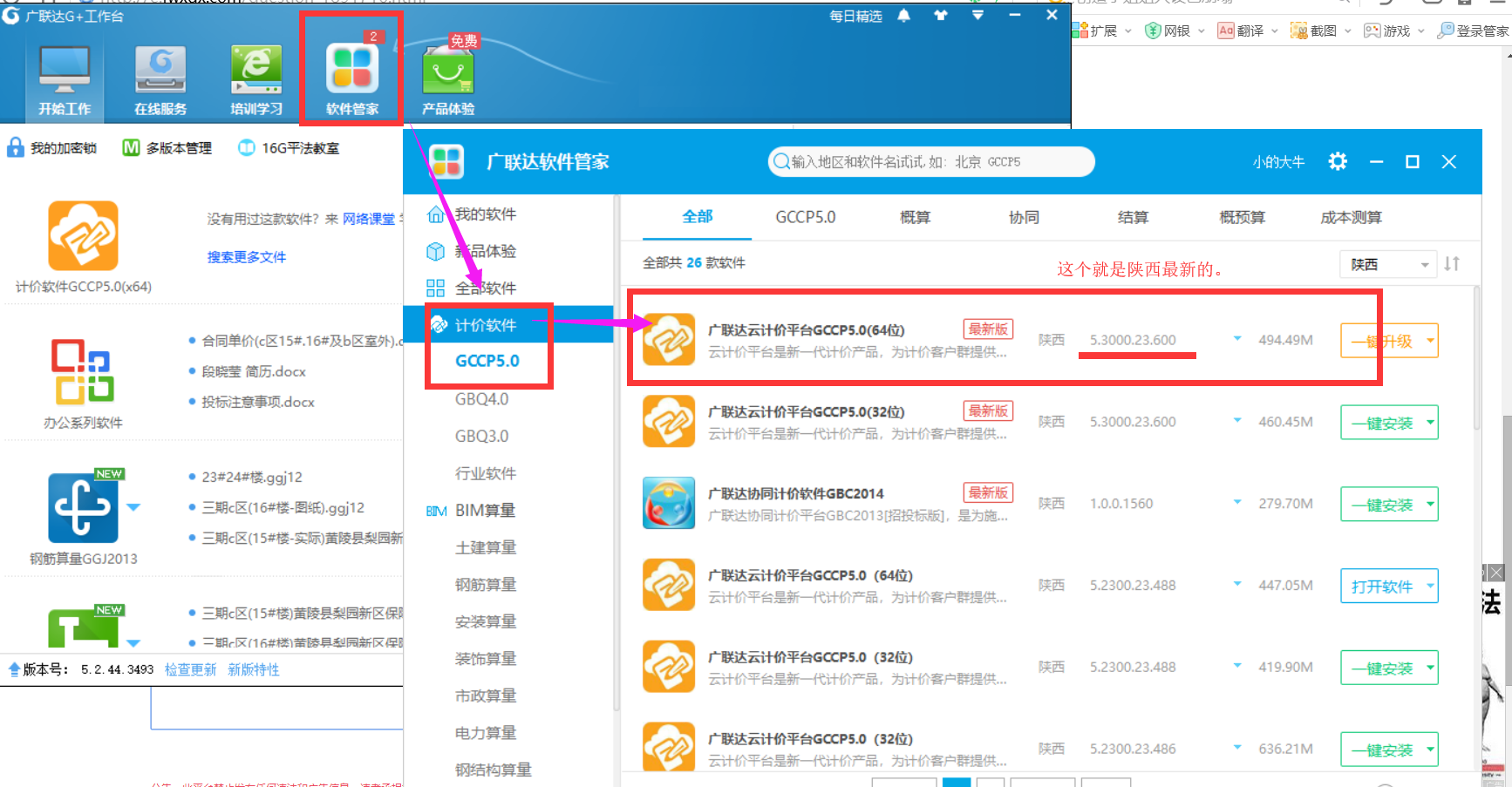Select 行业软件 in sidebar
This screenshot has width=1512, height=787.
pyautogui.click(x=486, y=473)
